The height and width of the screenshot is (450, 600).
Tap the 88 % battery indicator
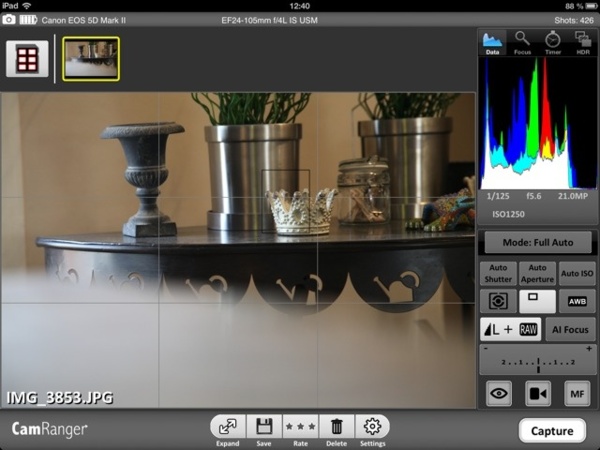[581, 6]
